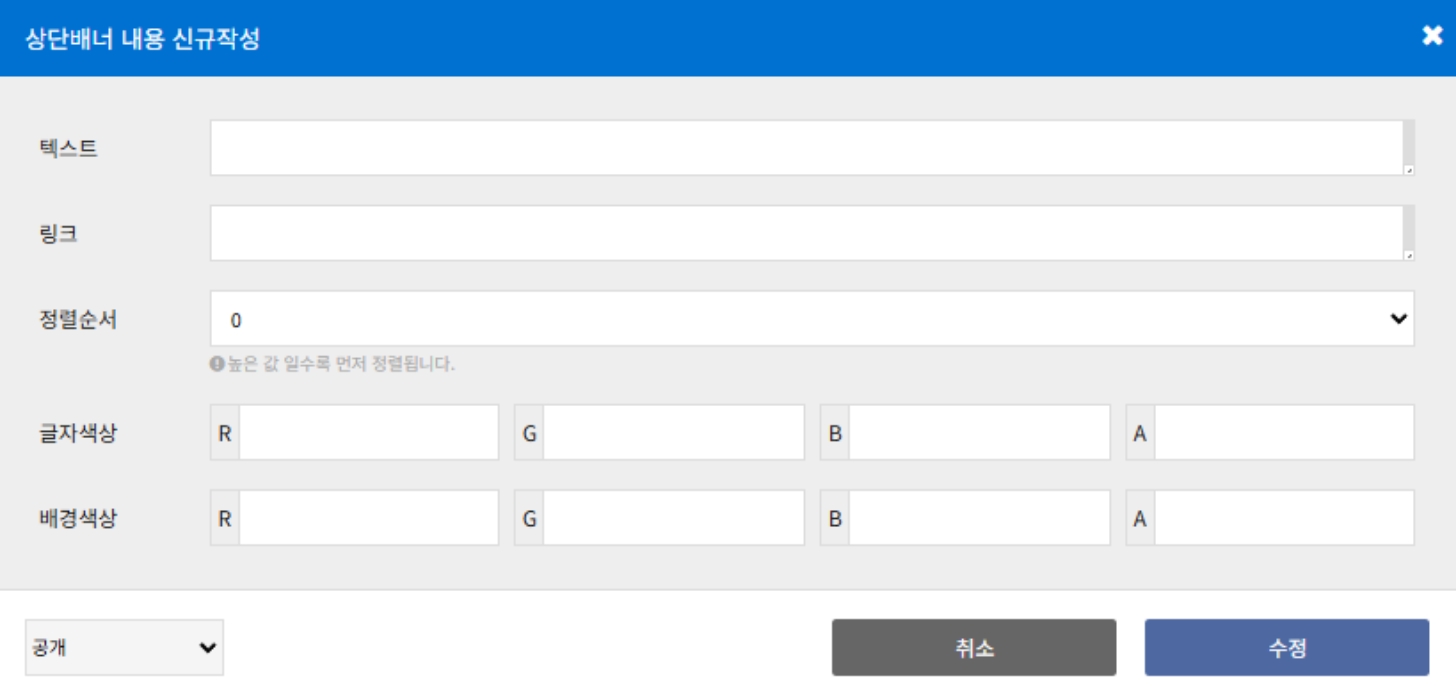Focus 글자색상 A value field
The height and width of the screenshot is (699, 1456).
point(1284,433)
